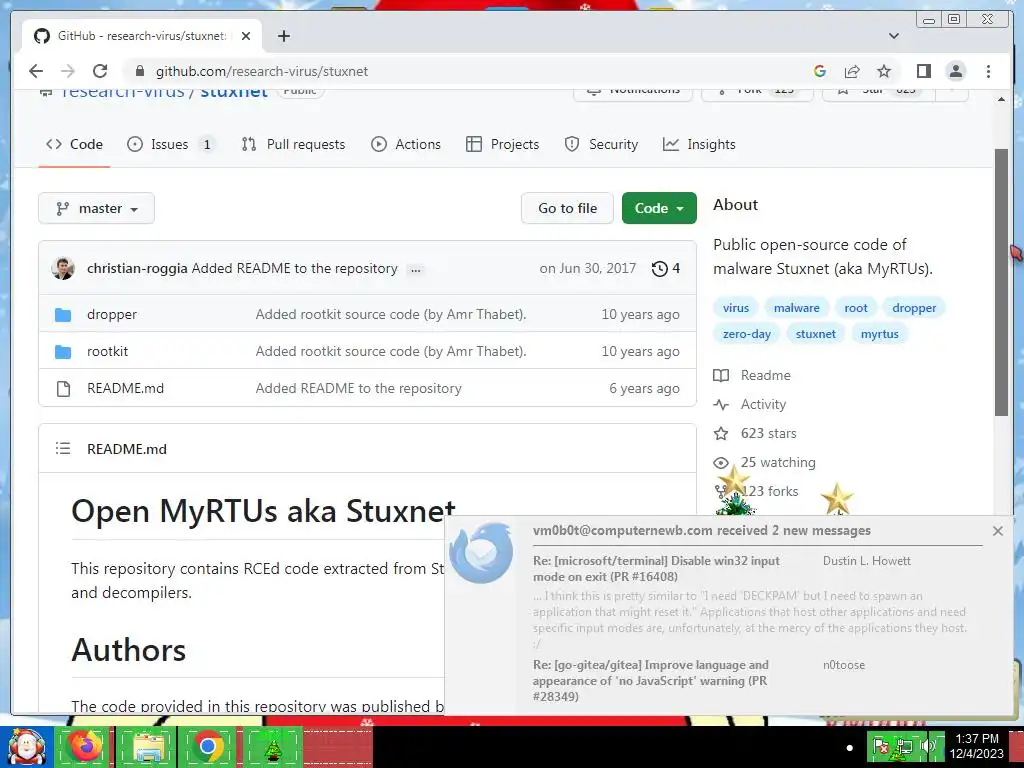Click the README.md file icon
Screen dimensions: 1024x768
pyautogui.click(x=63, y=389)
